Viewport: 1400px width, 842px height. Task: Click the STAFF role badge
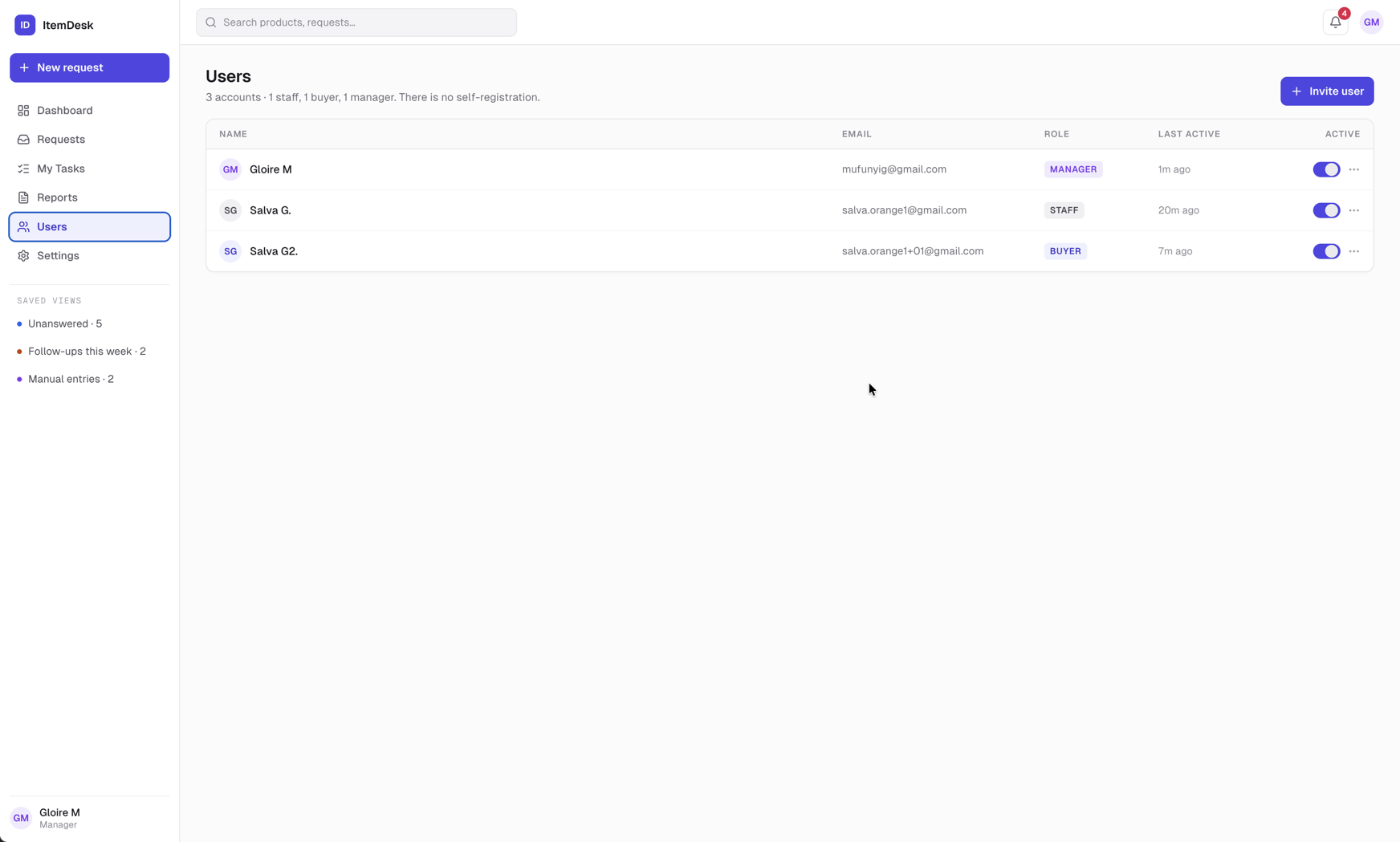[x=1064, y=210]
